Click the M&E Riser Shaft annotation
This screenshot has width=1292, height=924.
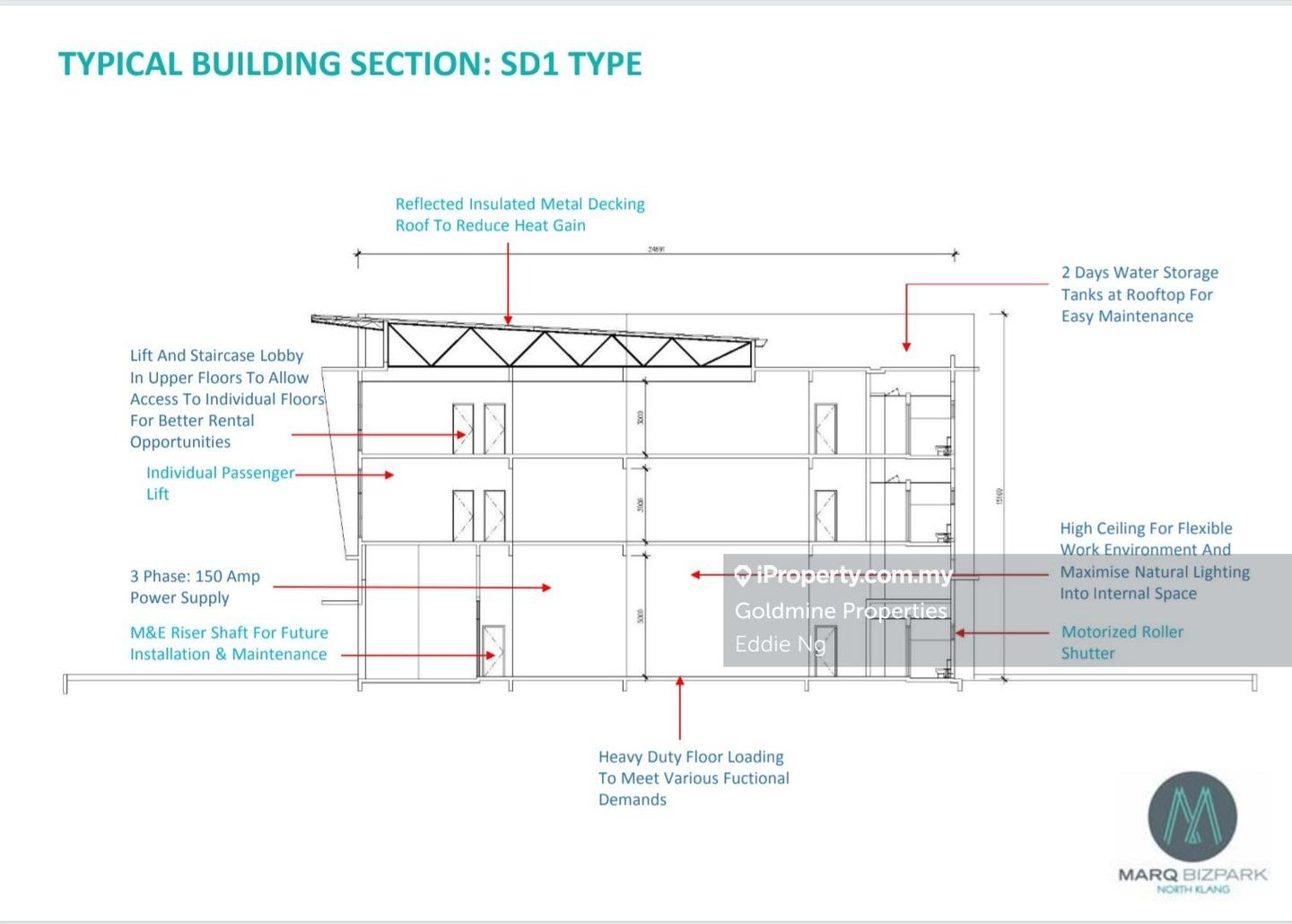[229, 643]
